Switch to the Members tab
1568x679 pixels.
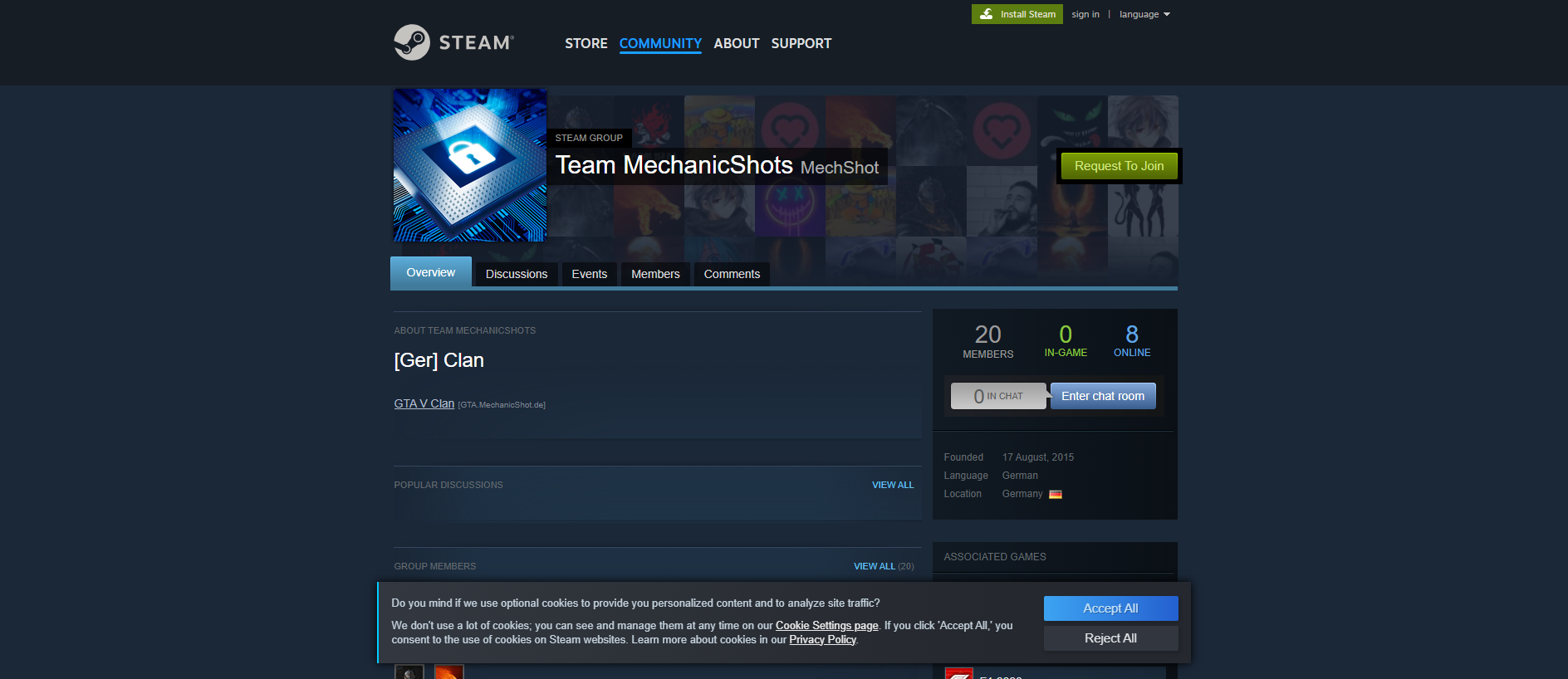point(655,274)
